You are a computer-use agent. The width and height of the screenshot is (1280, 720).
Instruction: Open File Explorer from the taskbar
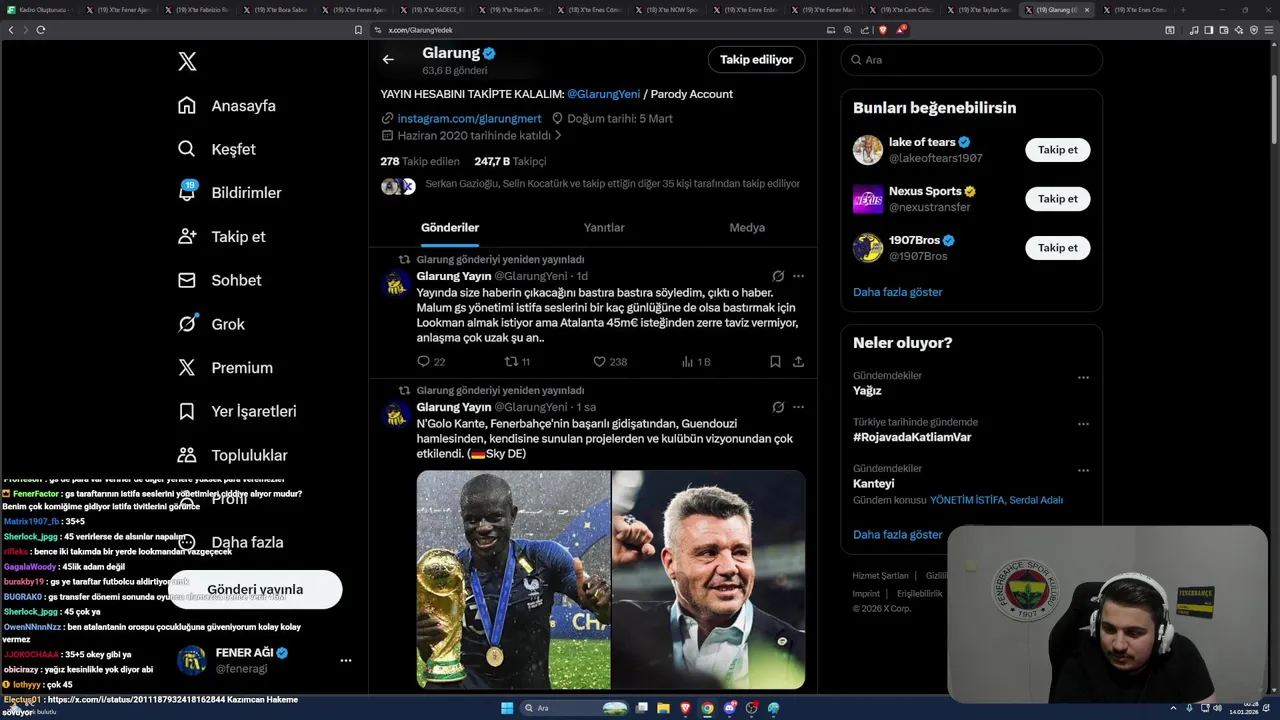click(x=663, y=708)
